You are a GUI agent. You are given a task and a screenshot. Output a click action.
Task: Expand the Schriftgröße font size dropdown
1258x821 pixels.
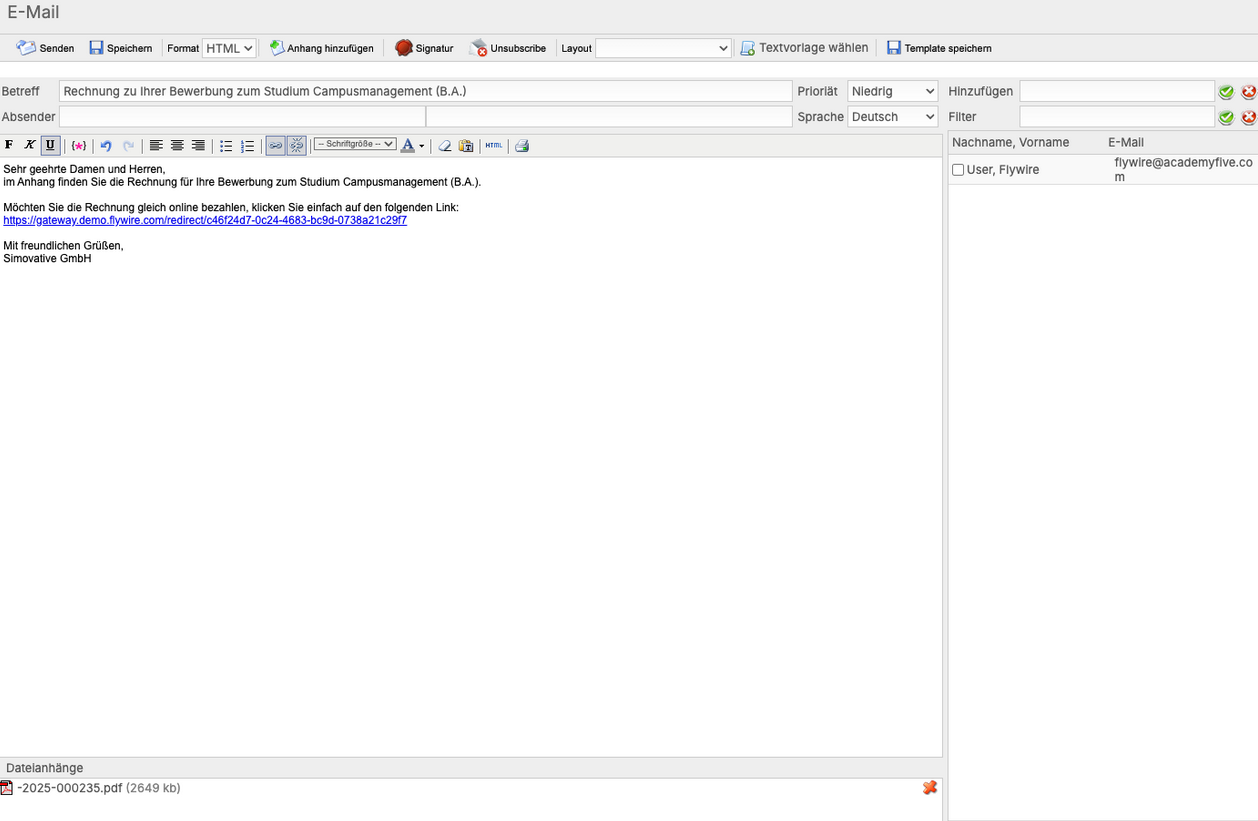[x=355, y=144]
